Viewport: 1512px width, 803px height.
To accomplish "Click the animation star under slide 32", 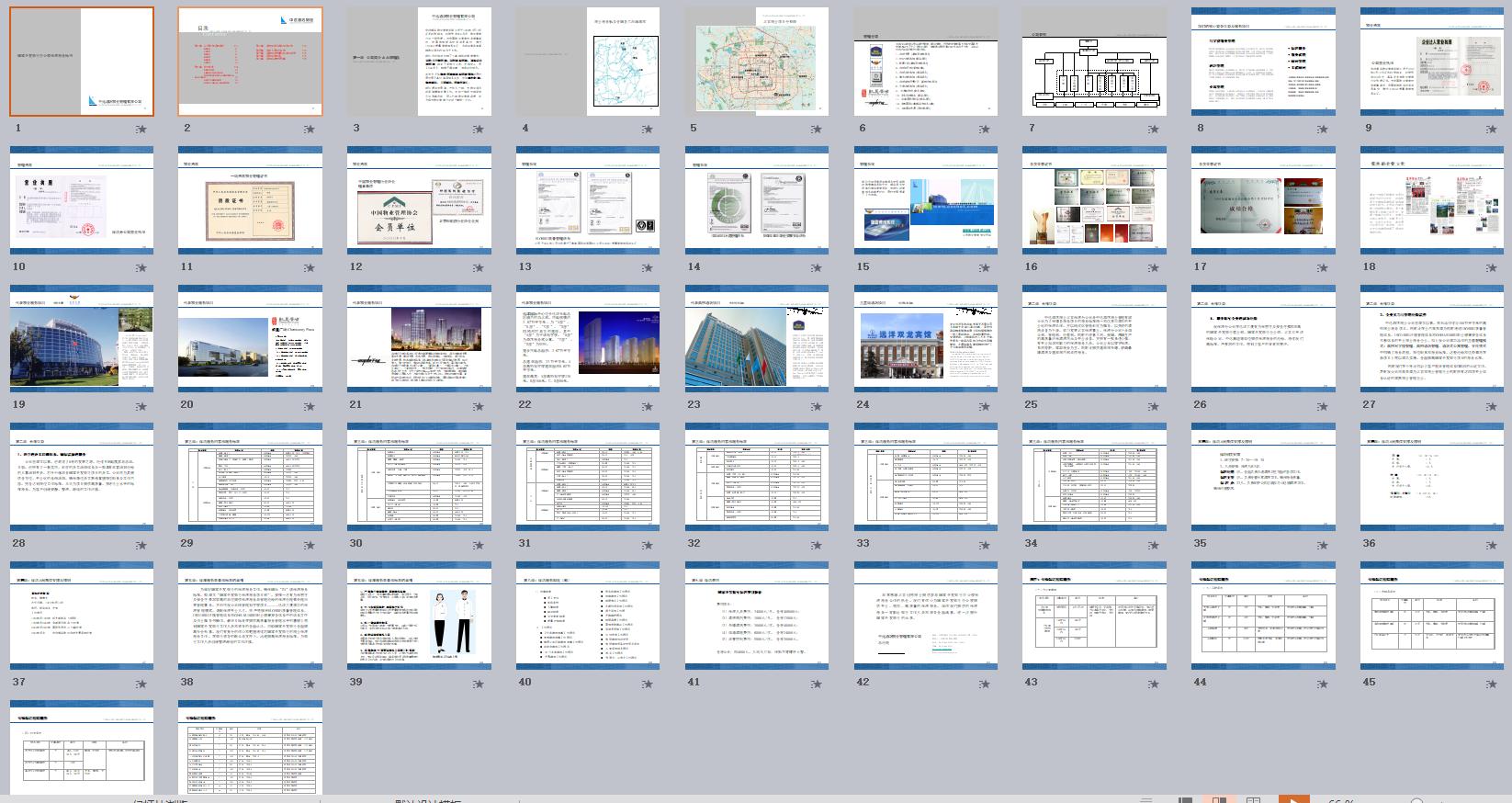I will click(817, 545).
